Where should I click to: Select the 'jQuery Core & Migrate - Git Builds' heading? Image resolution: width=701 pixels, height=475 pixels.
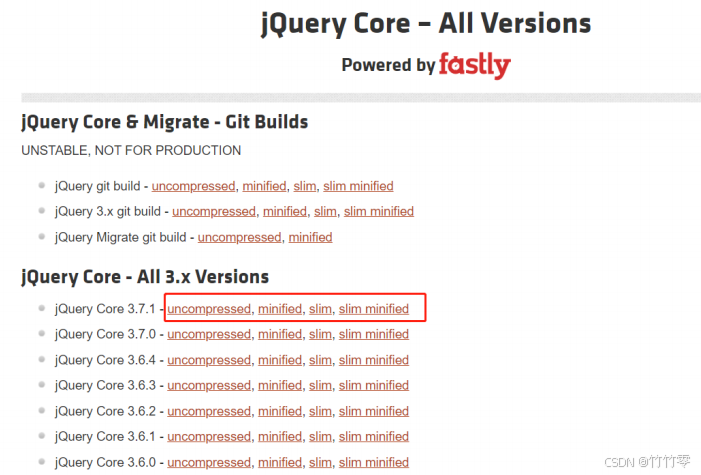coord(165,122)
